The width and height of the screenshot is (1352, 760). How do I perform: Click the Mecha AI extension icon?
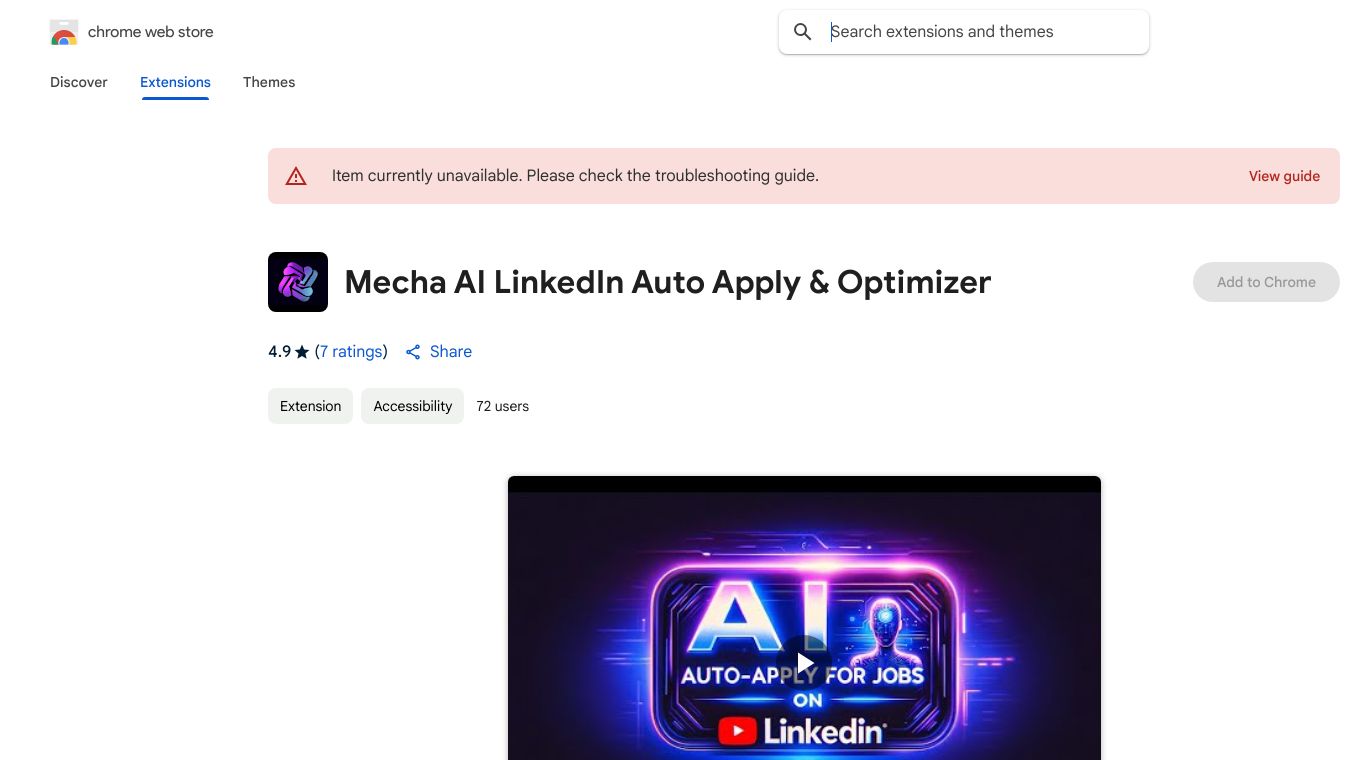[x=298, y=282]
